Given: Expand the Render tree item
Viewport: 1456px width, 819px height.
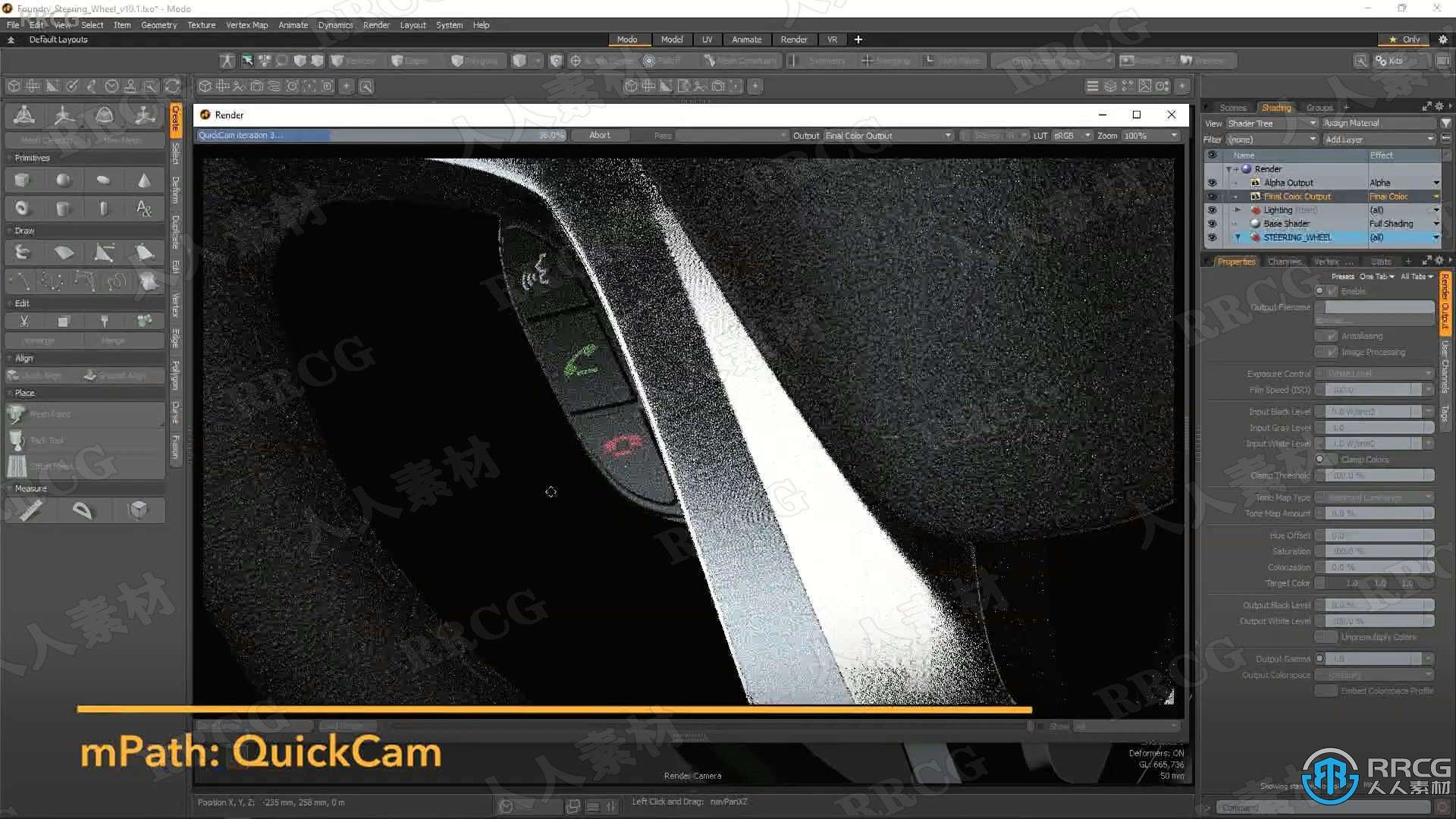Looking at the screenshot, I should click(1229, 168).
